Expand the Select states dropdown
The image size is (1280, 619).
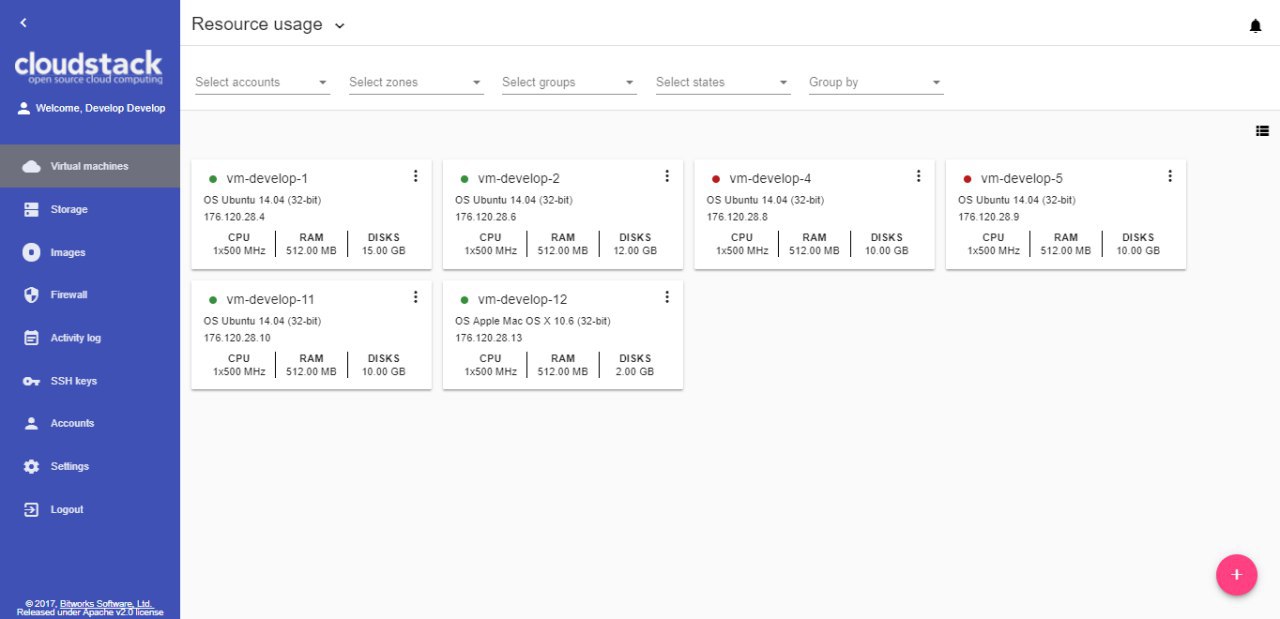(x=722, y=82)
